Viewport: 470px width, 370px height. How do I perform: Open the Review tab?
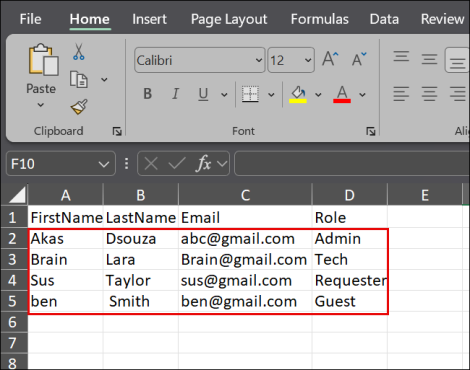click(442, 19)
